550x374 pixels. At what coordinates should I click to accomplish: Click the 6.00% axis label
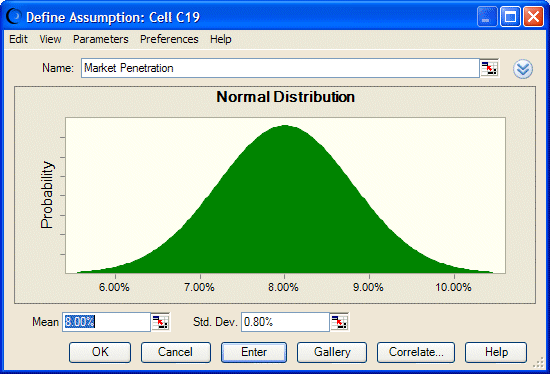(114, 287)
